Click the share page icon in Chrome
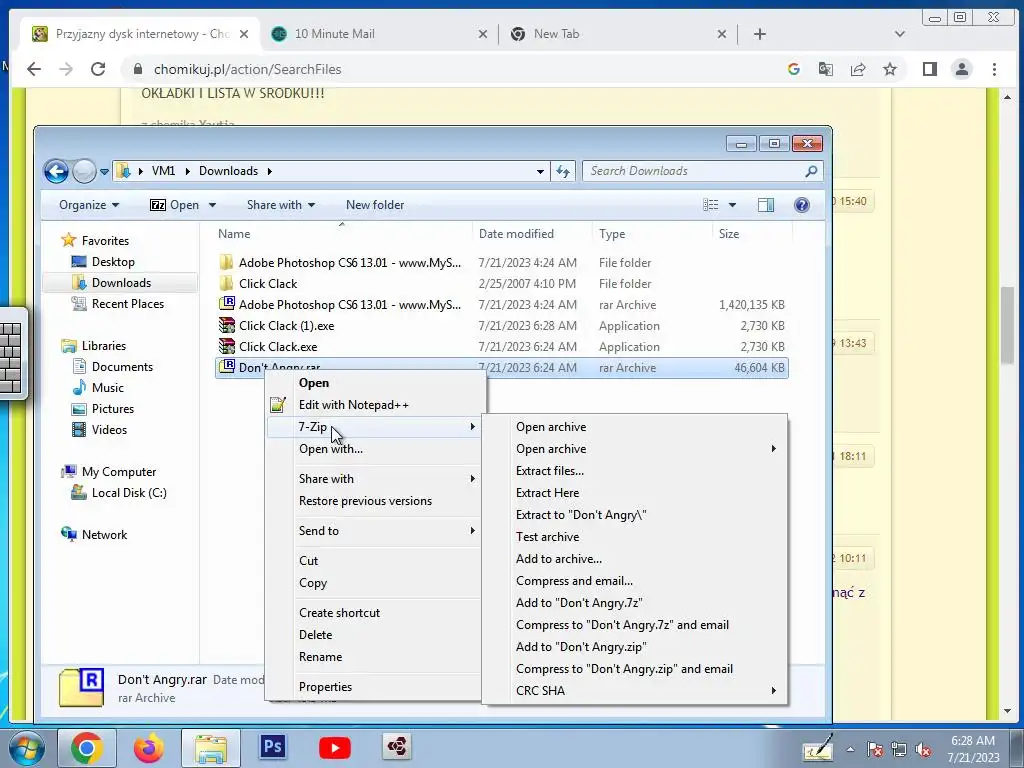This screenshot has height=768, width=1024. (x=857, y=69)
